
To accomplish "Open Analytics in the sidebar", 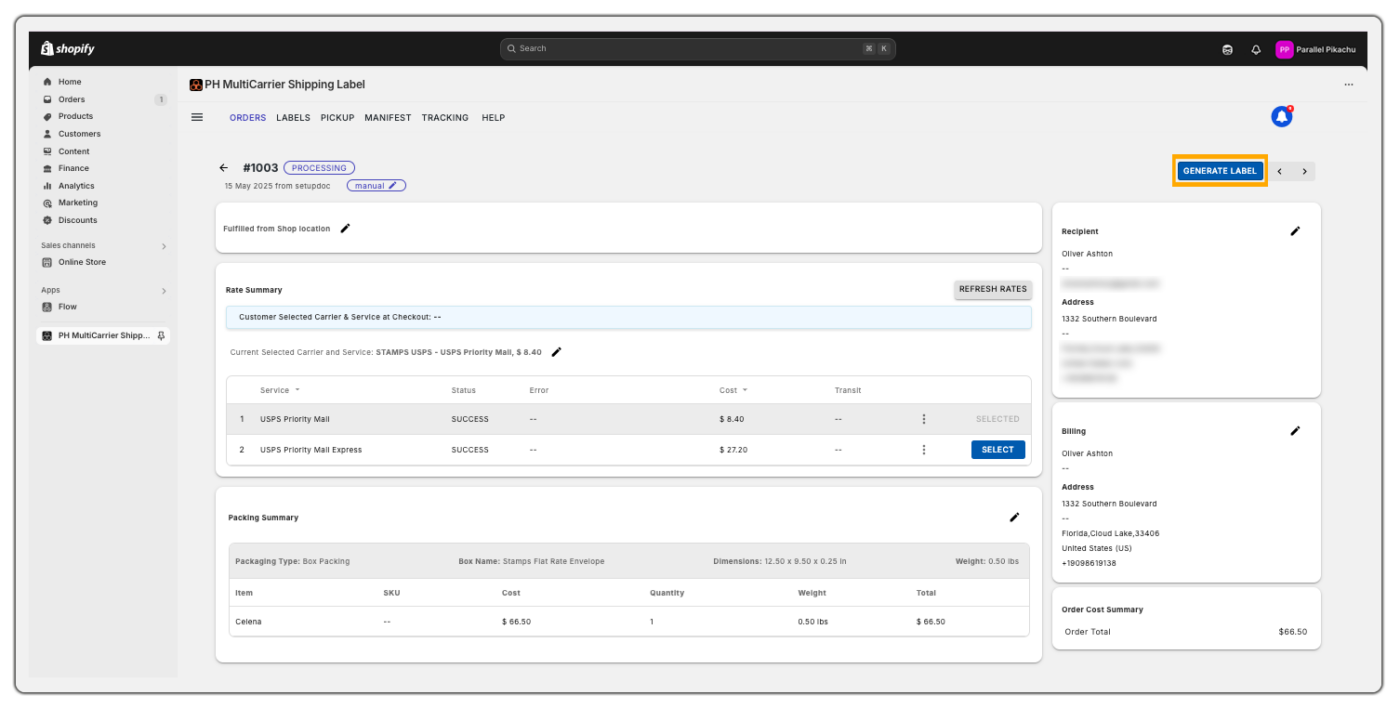I will pos(76,186).
